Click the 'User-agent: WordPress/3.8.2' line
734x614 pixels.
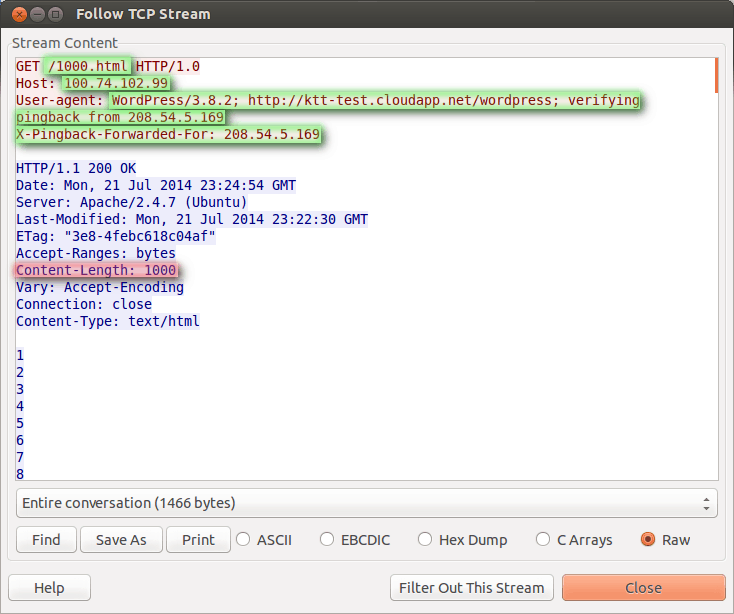(x=328, y=100)
